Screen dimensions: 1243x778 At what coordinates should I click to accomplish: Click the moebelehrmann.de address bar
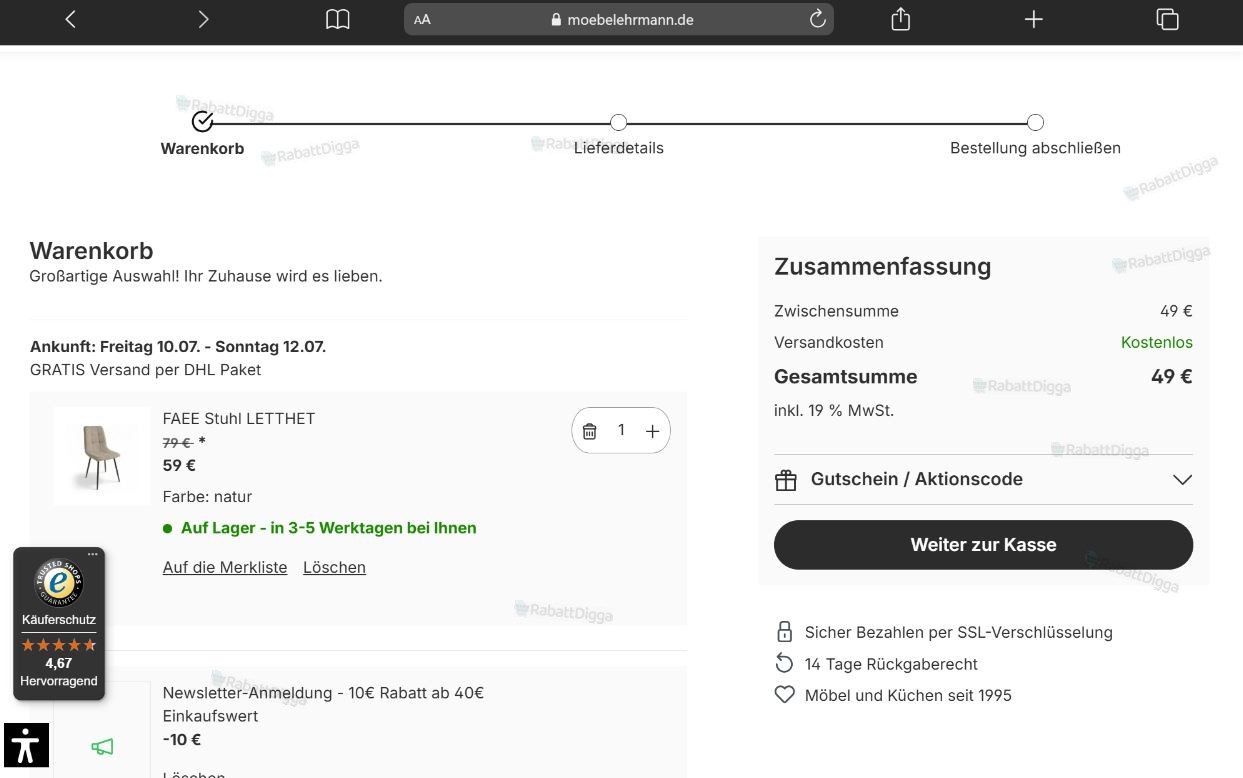(x=619, y=19)
